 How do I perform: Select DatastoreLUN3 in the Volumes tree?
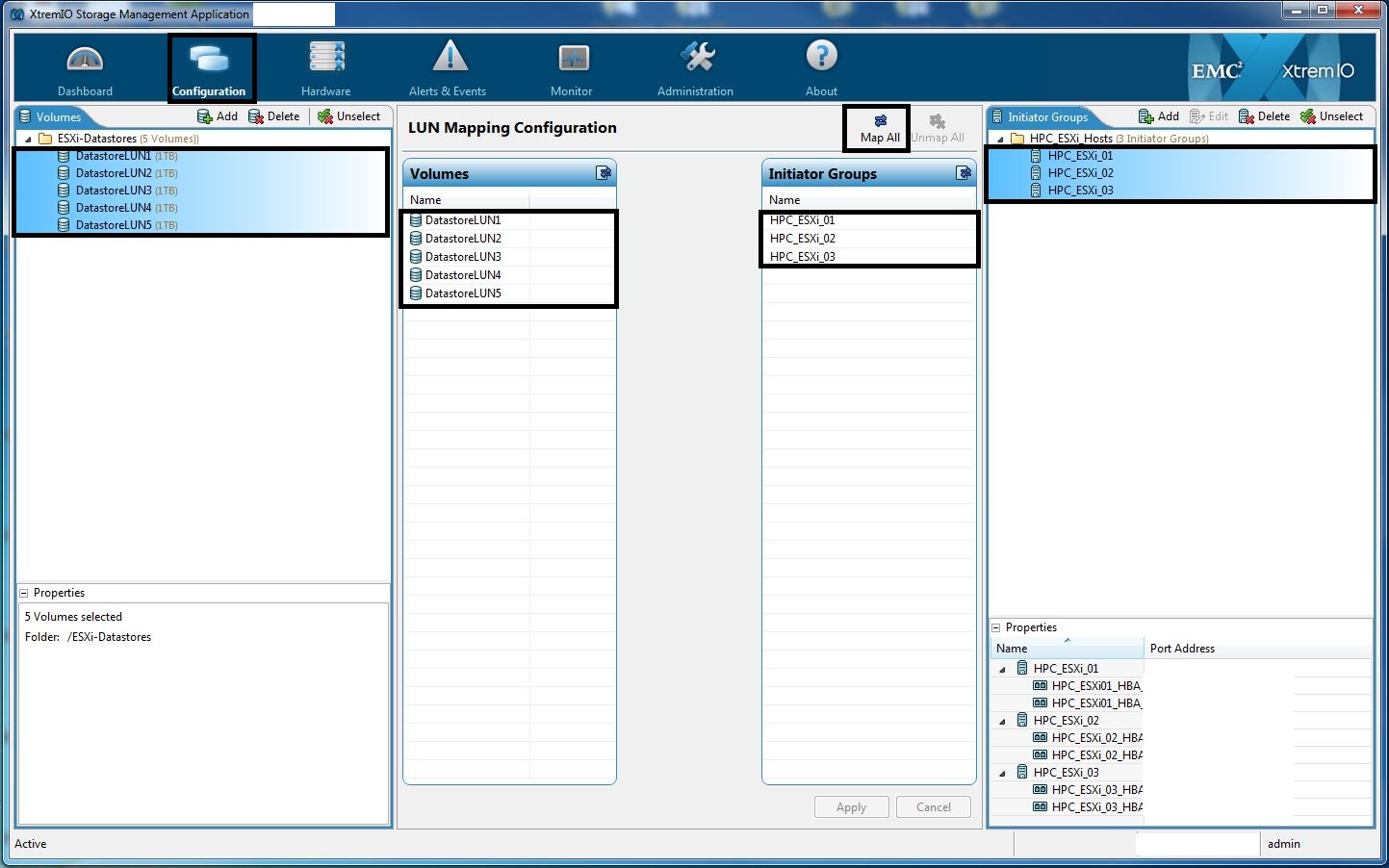[113, 191]
